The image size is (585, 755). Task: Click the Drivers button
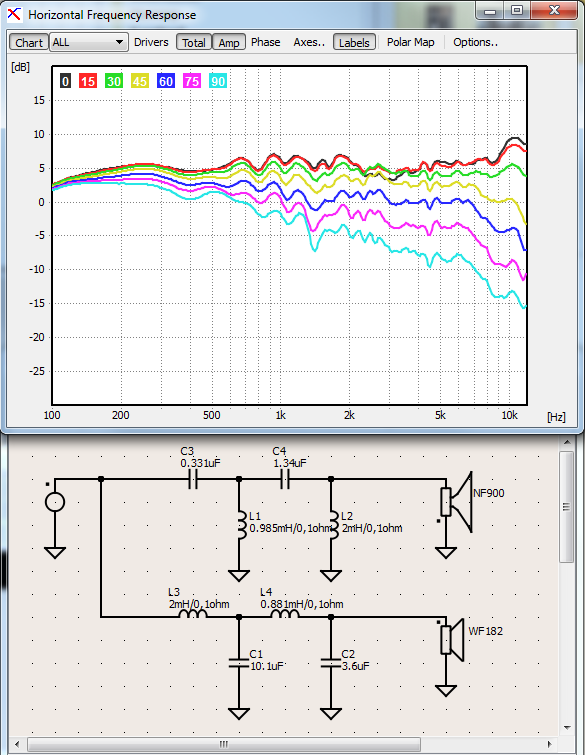(x=151, y=42)
